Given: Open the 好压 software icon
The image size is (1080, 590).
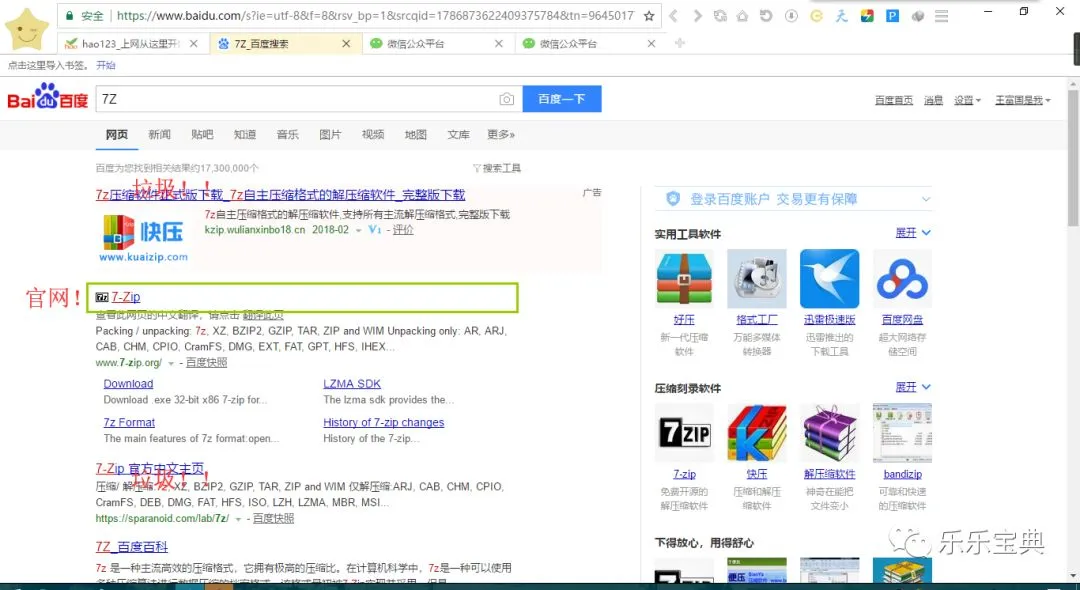Looking at the screenshot, I should tap(684, 278).
